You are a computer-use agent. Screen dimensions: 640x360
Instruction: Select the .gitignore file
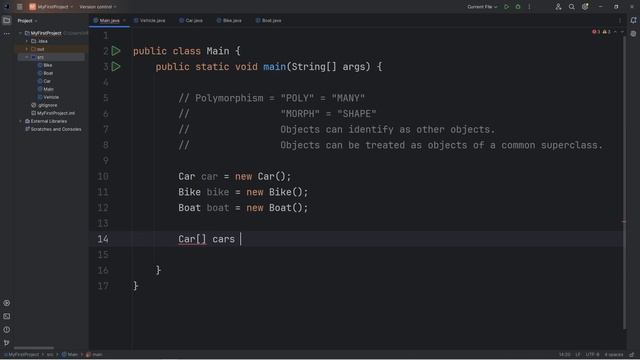tap(44, 105)
